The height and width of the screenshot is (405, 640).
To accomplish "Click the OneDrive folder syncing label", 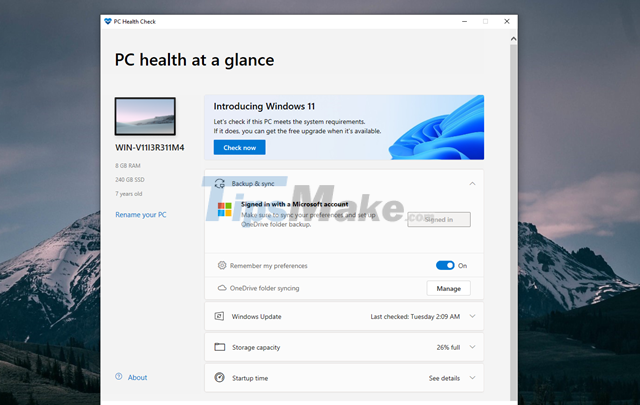I will click(x=264, y=288).
